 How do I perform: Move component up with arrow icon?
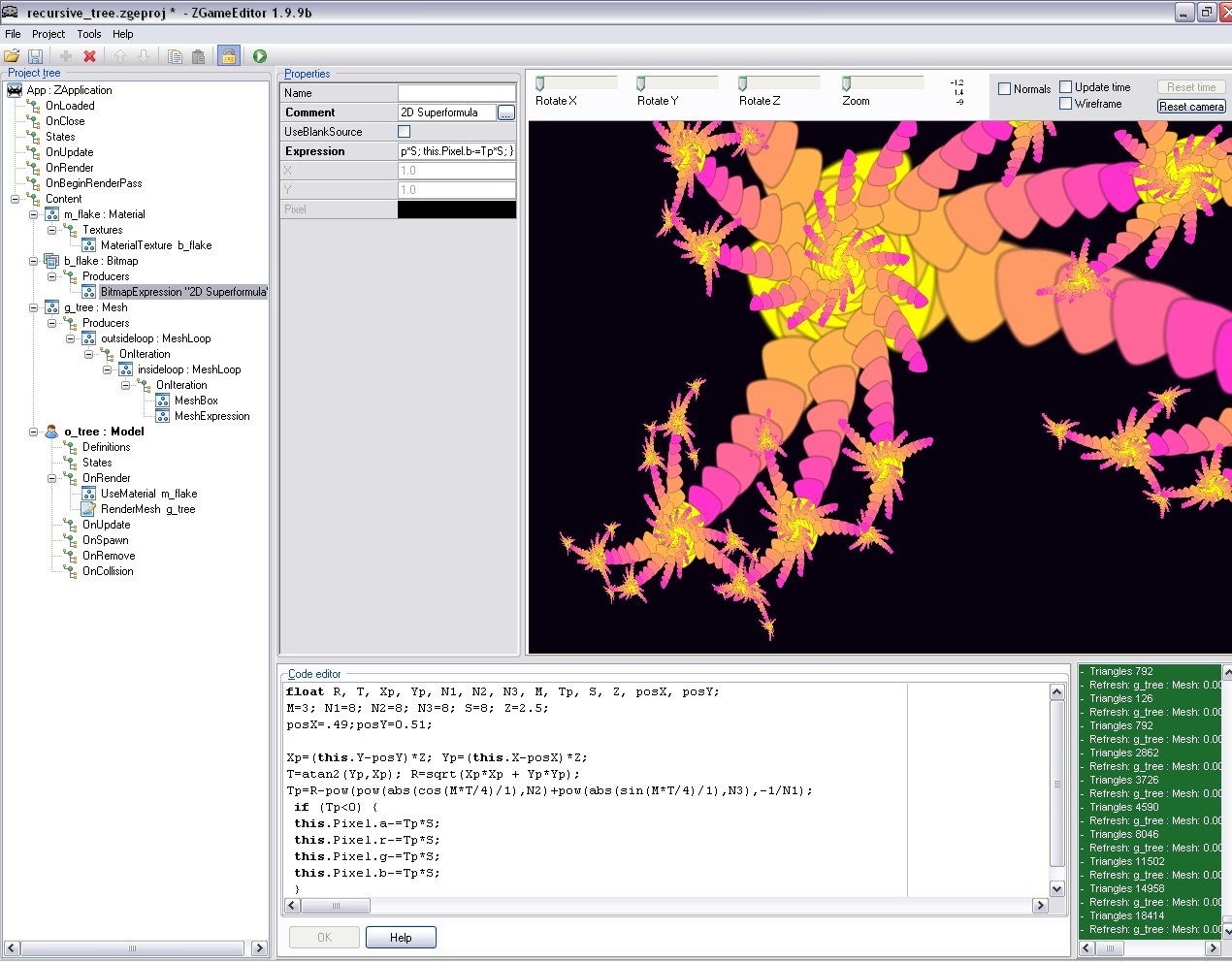coord(120,56)
